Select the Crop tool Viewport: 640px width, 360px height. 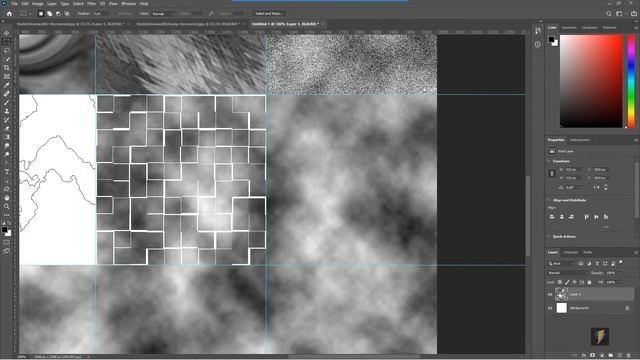[x=7, y=67]
